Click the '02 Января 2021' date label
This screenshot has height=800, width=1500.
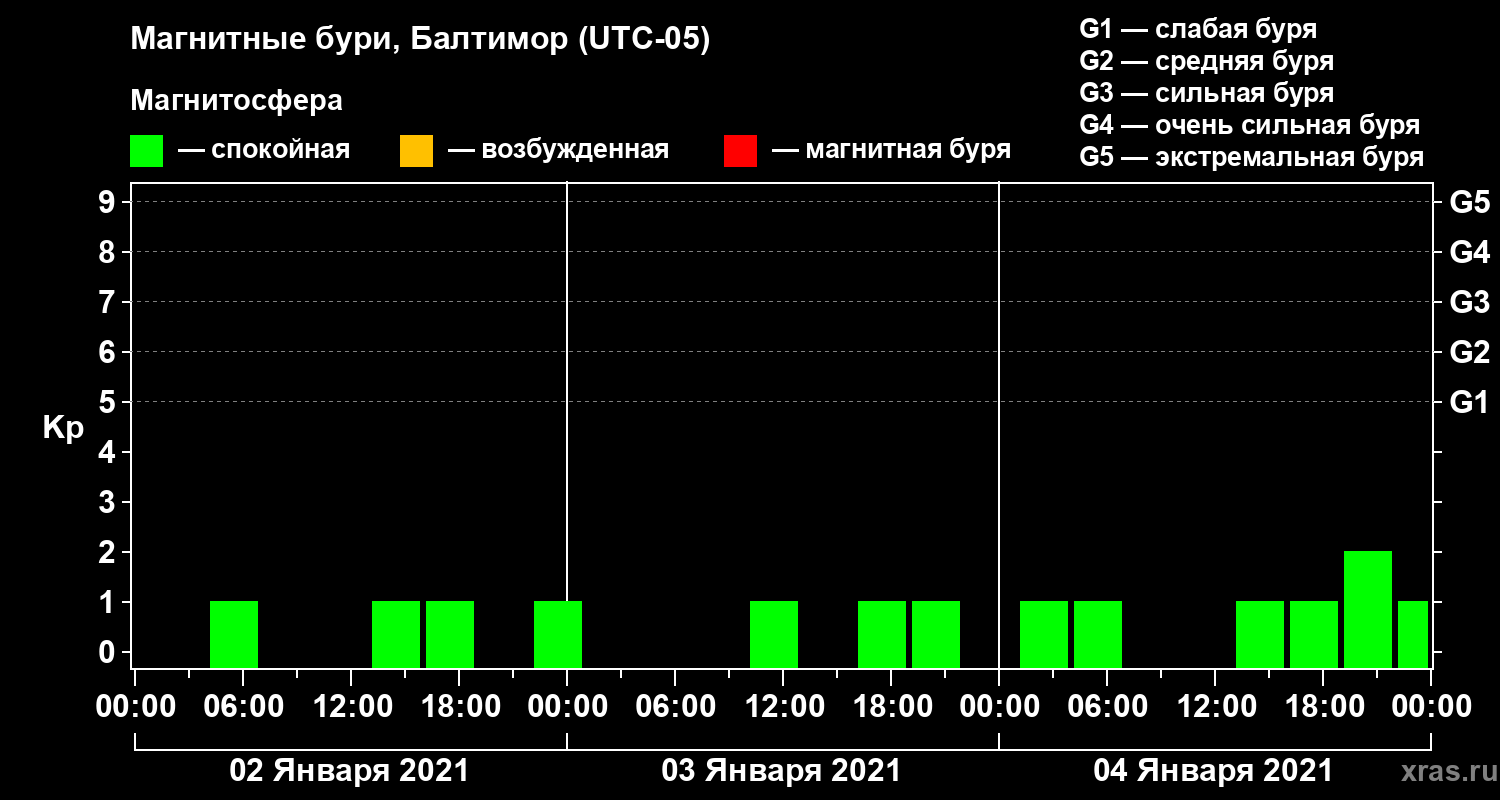point(349,771)
